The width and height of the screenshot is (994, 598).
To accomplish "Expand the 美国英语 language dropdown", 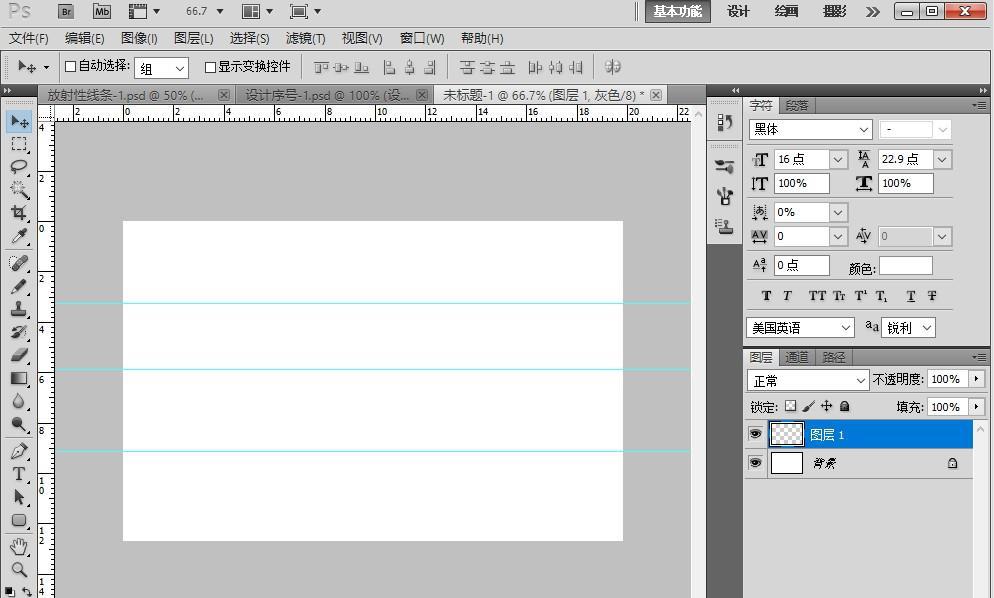I will pos(800,328).
